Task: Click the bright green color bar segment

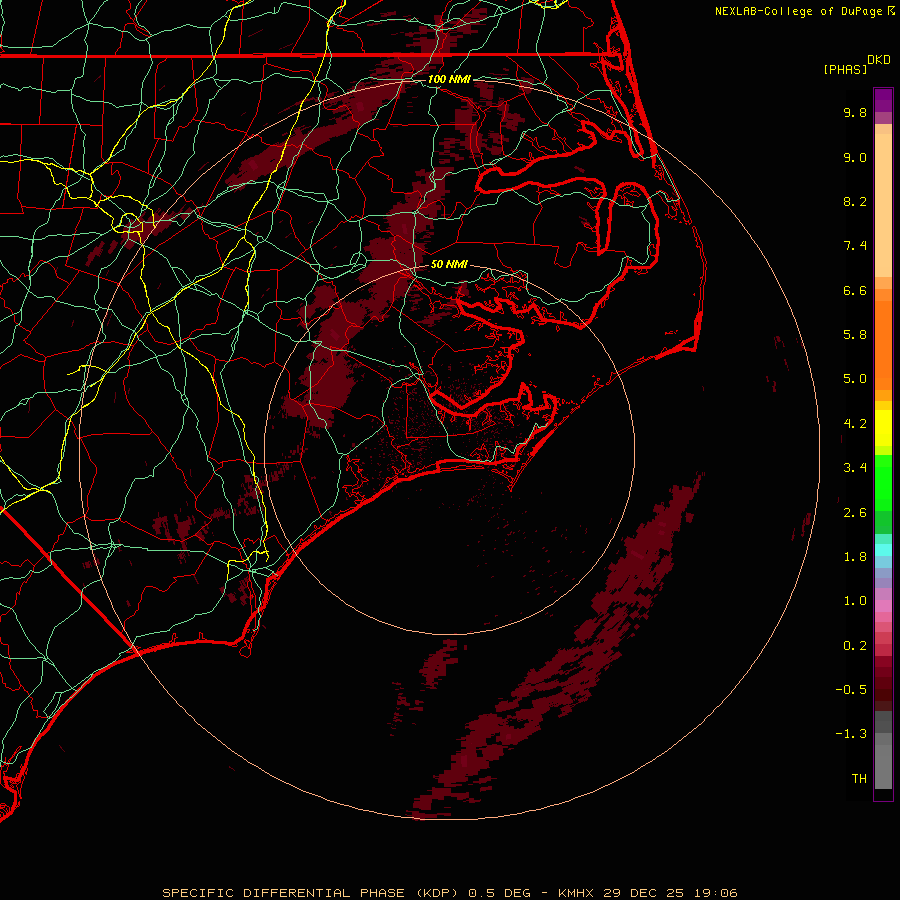Action: [x=883, y=482]
